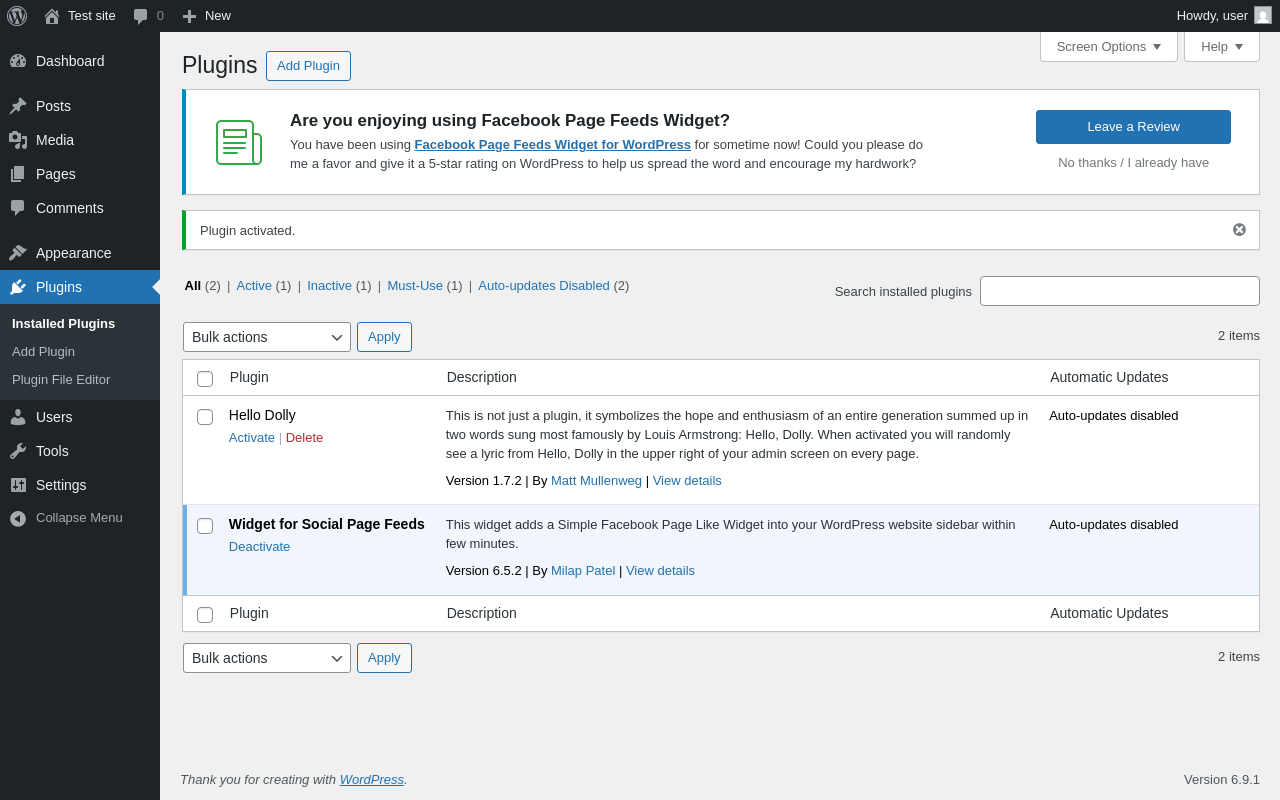
Task: Expand the Help tab
Action: pos(1221,46)
